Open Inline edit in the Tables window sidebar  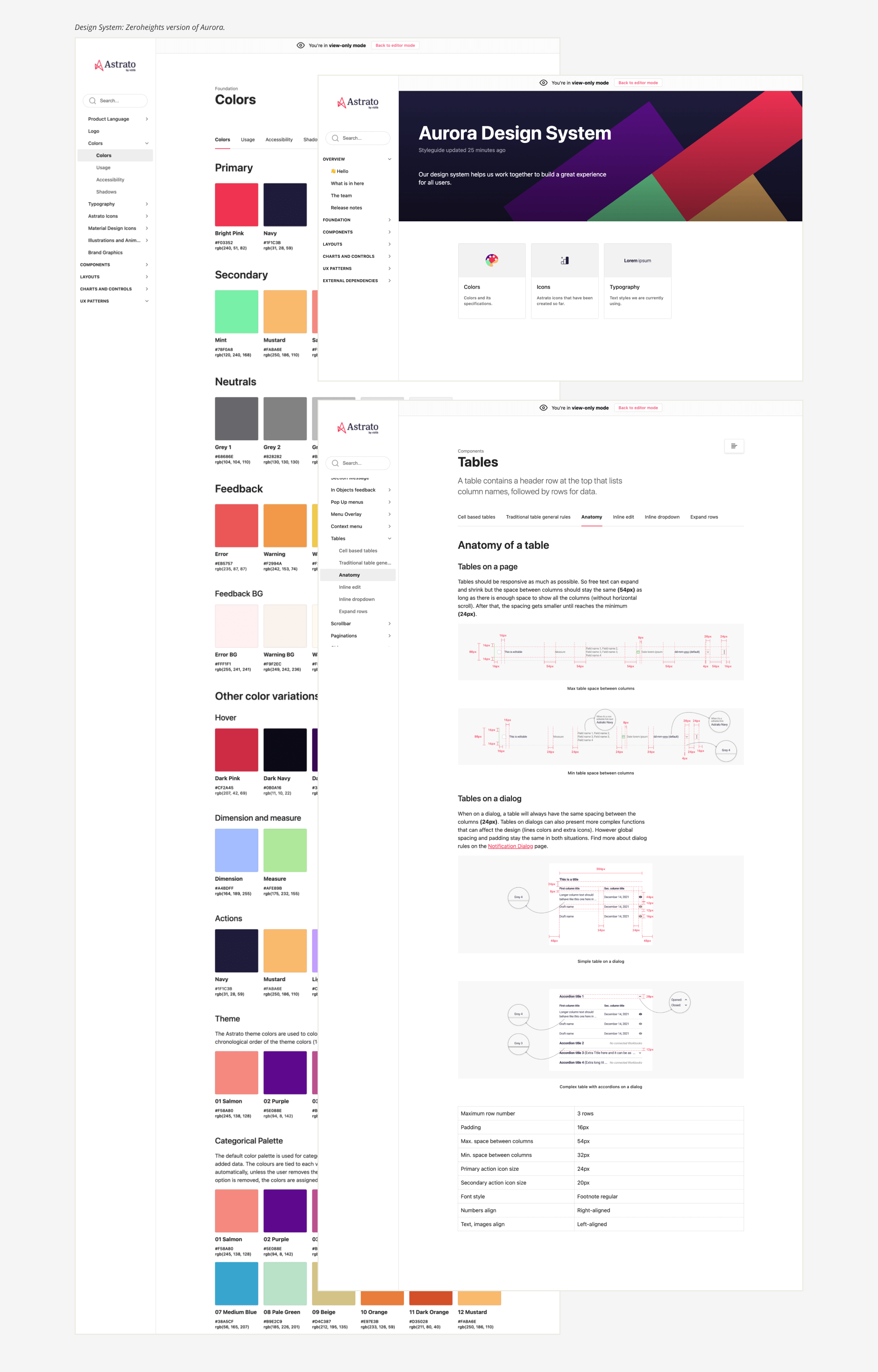pos(349,587)
